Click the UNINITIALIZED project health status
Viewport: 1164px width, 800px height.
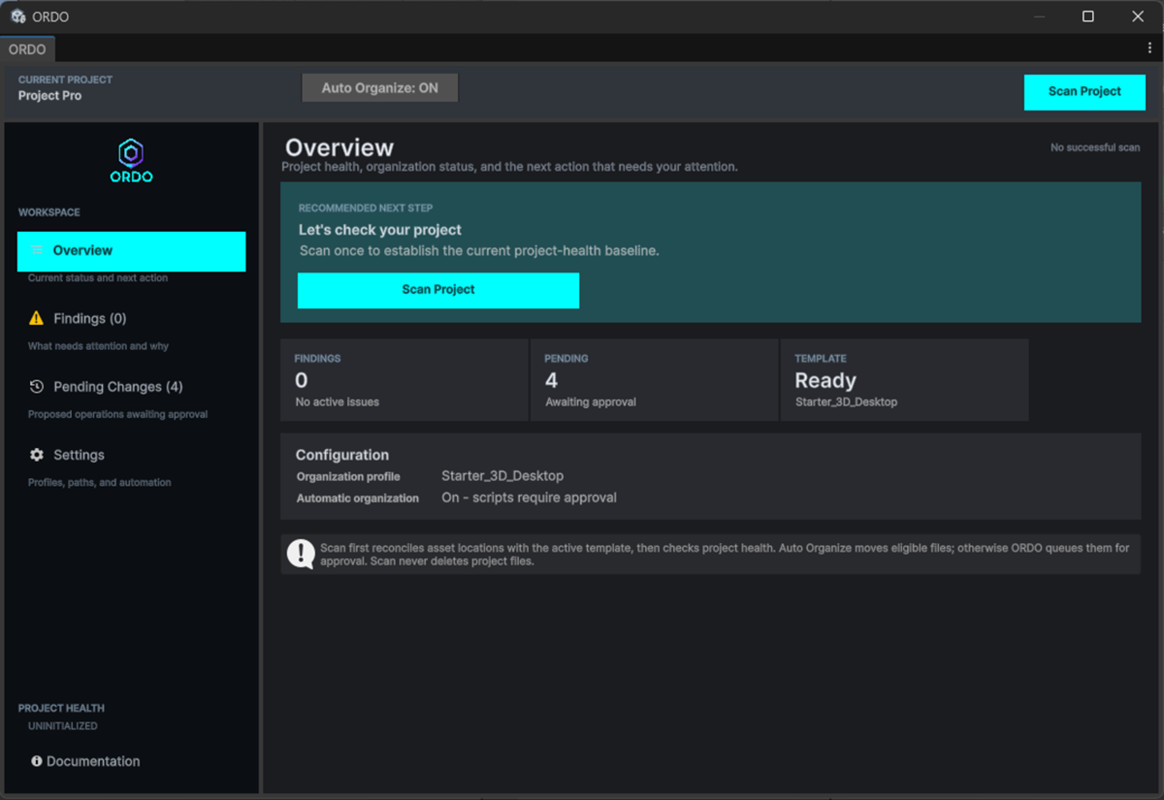62,726
